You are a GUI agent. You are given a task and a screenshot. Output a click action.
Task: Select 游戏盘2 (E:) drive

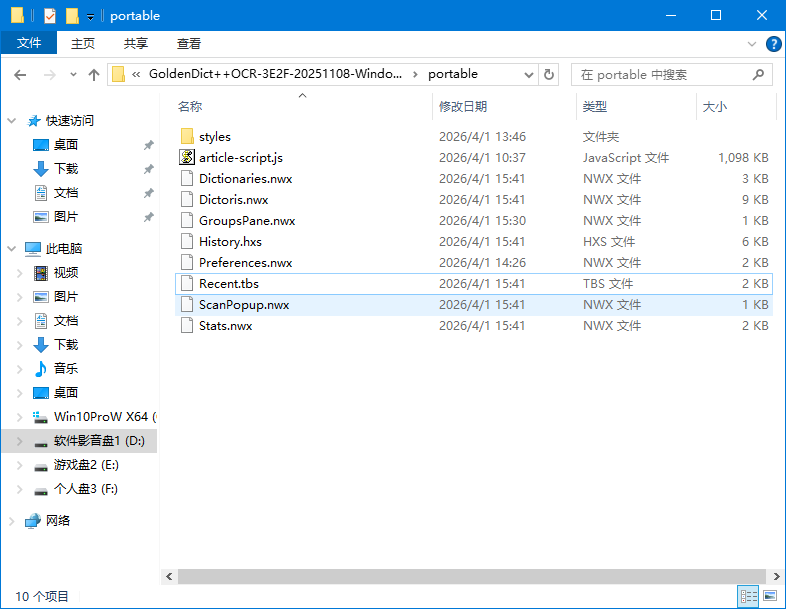(85, 465)
